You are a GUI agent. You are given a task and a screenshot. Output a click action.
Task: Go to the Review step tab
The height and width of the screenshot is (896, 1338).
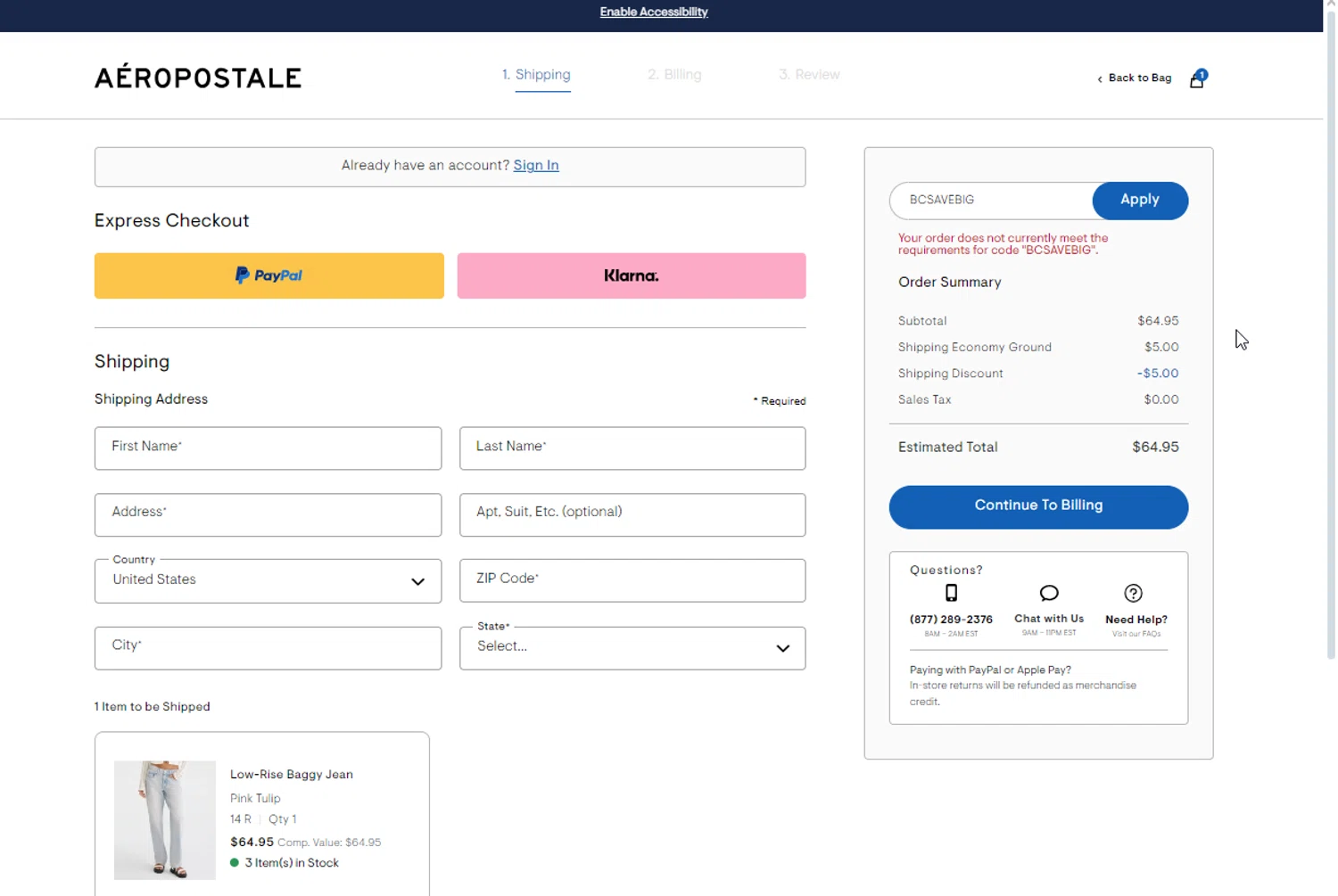pyautogui.click(x=809, y=75)
